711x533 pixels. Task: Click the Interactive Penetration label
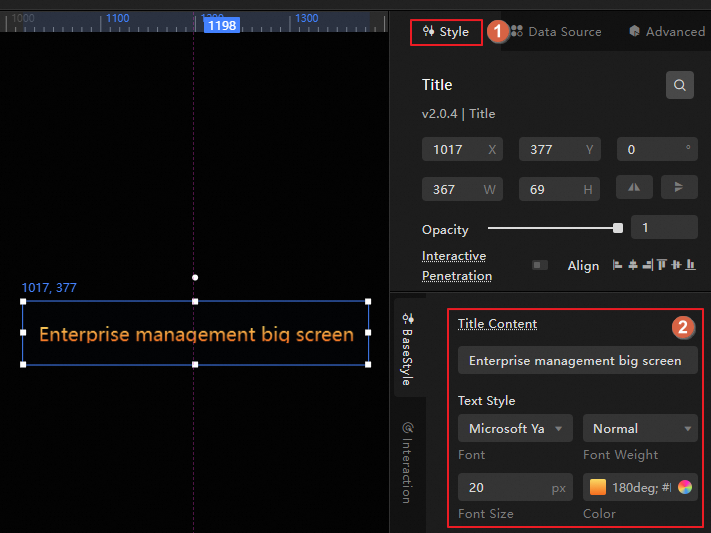tap(457, 266)
